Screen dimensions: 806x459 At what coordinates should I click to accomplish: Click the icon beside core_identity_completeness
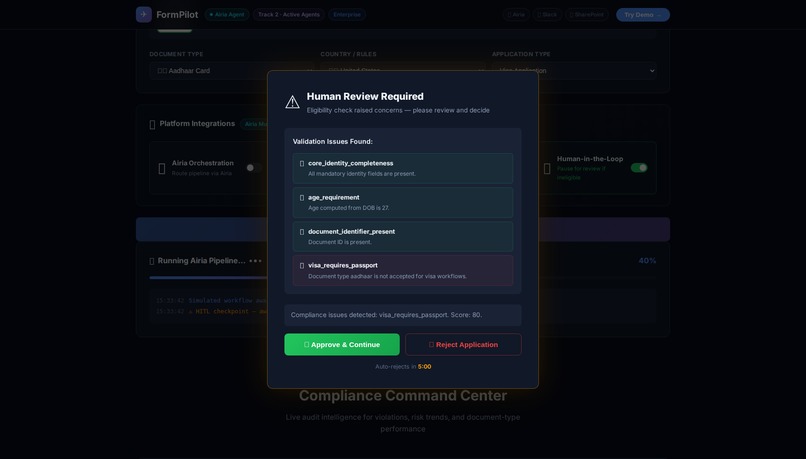coord(302,163)
